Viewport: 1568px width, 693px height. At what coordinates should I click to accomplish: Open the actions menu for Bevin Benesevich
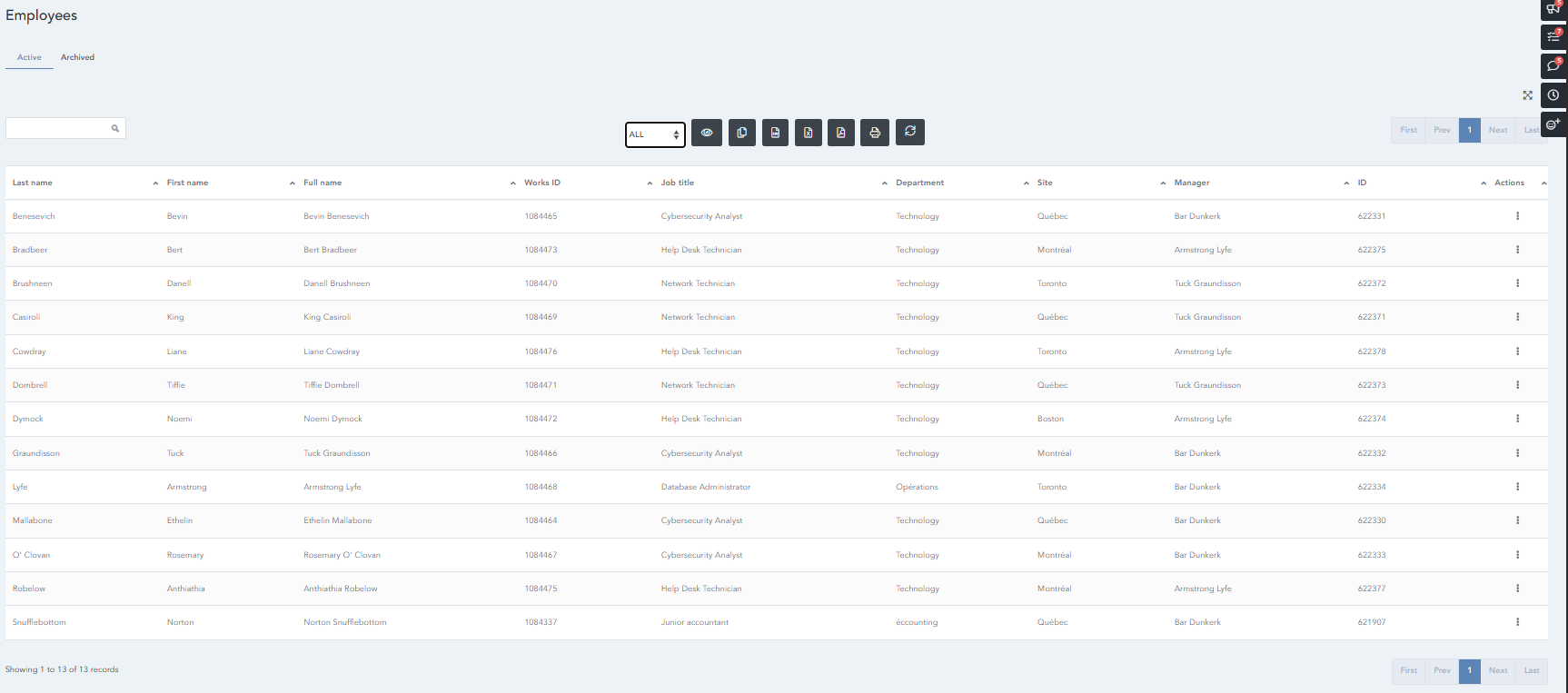pos(1517,216)
